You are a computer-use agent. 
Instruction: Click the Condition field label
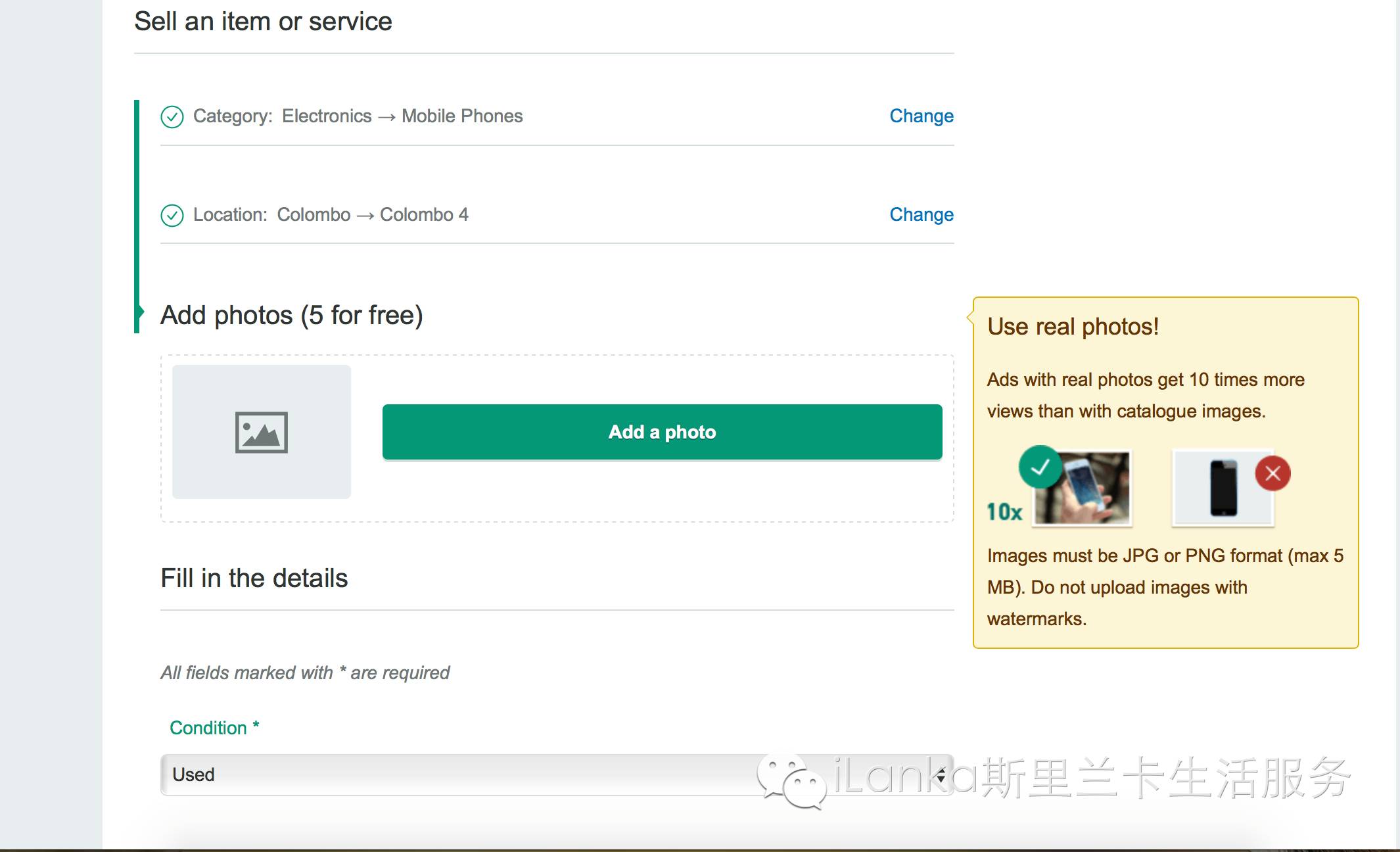208,728
